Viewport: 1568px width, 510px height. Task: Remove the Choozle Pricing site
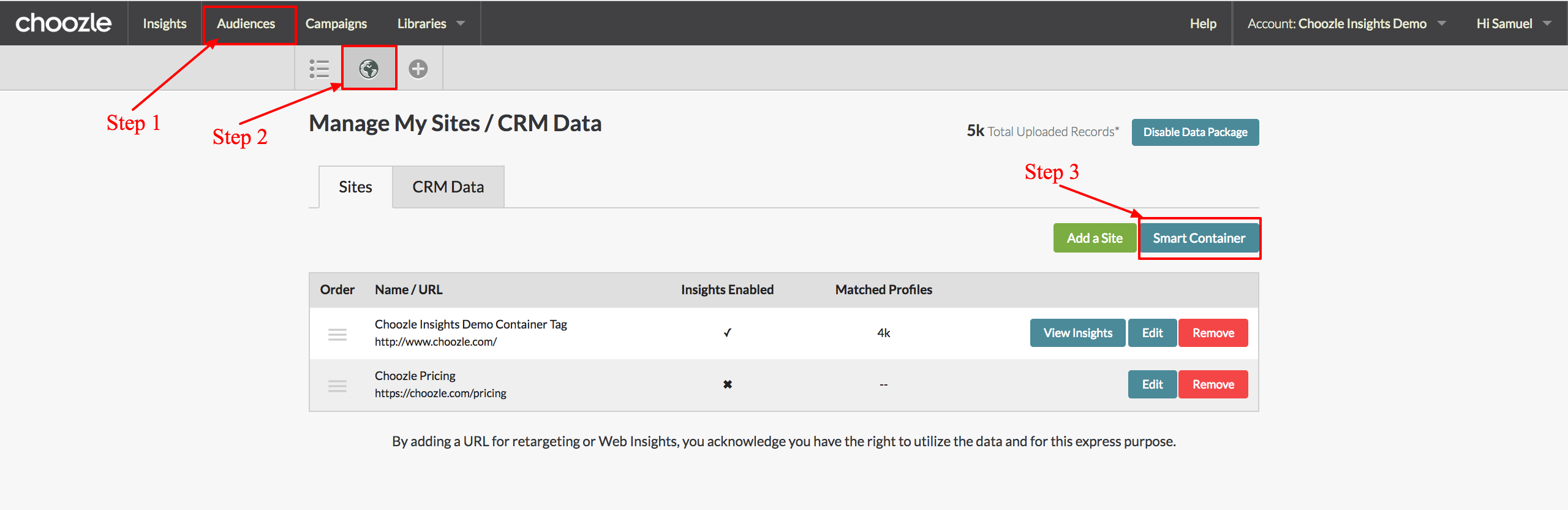(x=1213, y=384)
